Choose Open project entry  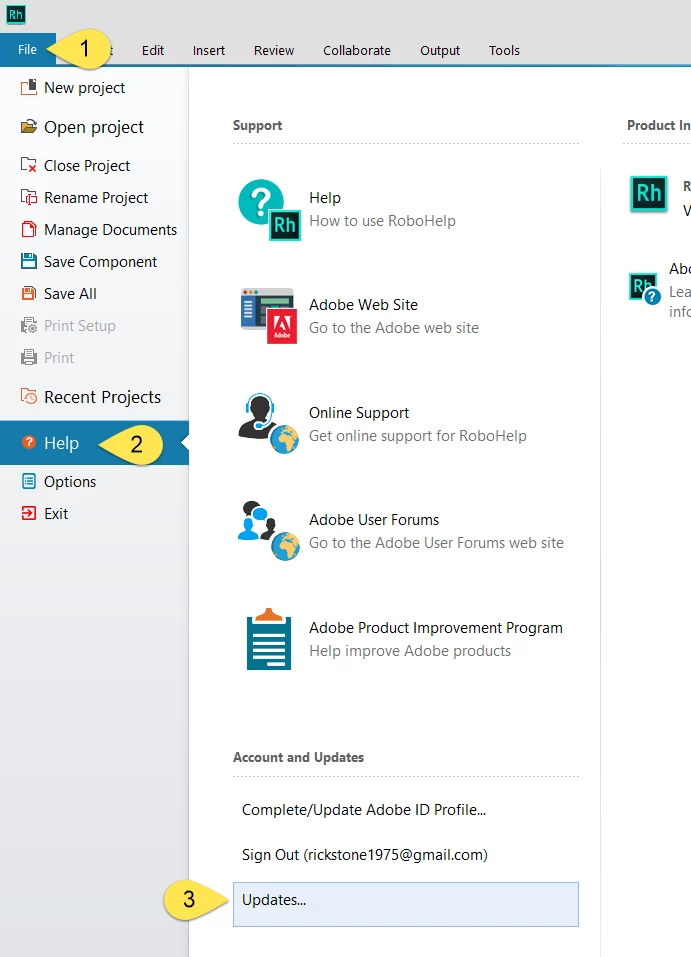(94, 126)
